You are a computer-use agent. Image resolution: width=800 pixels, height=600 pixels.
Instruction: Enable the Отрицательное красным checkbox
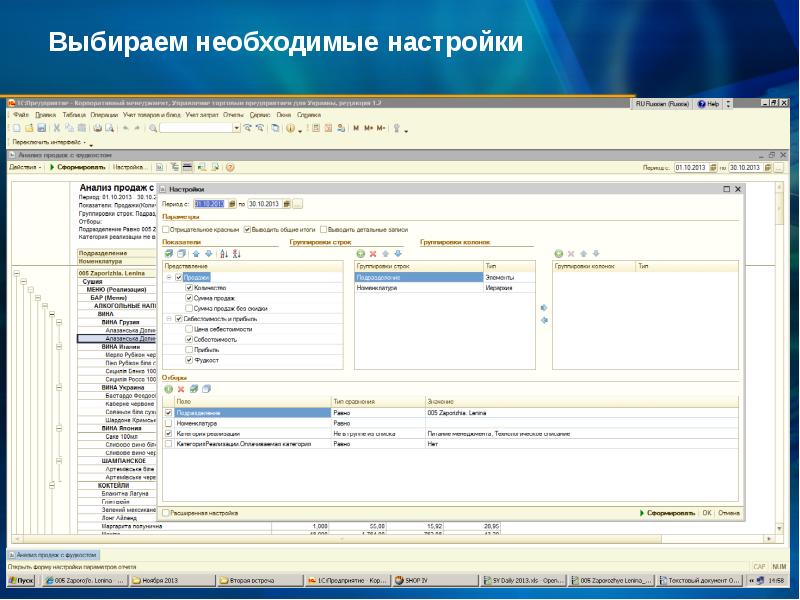point(166,229)
